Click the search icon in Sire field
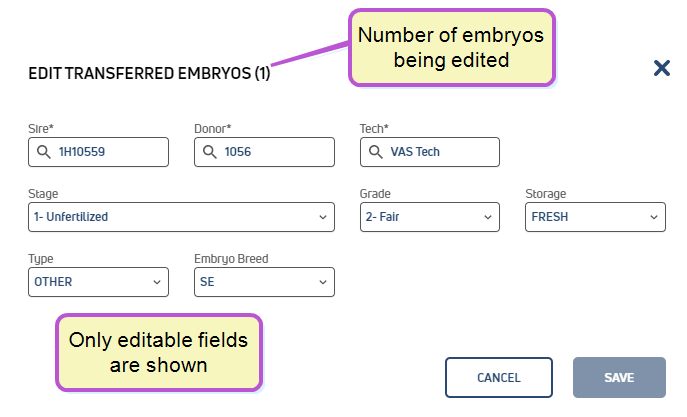 (x=43, y=152)
